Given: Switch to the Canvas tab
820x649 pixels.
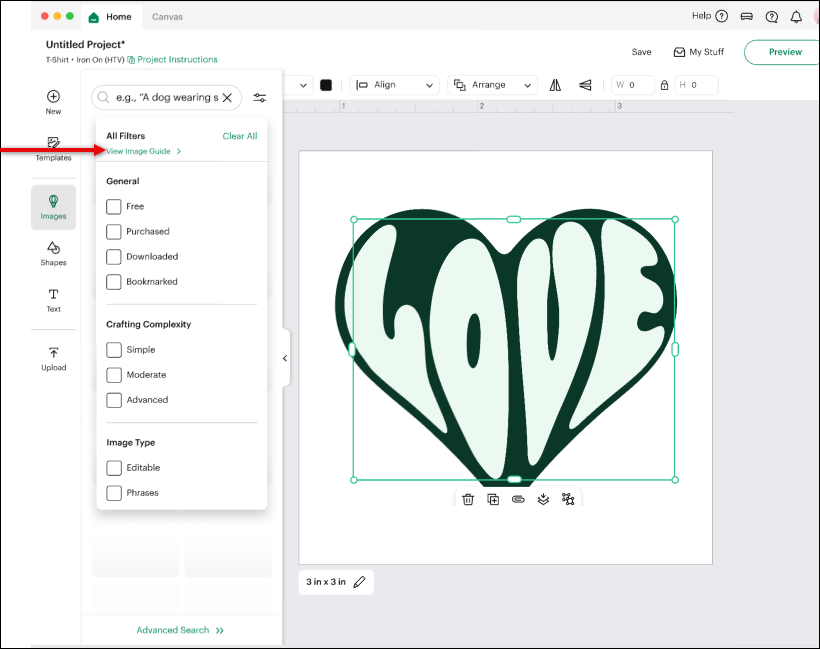Looking at the screenshot, I should (167, 17).
